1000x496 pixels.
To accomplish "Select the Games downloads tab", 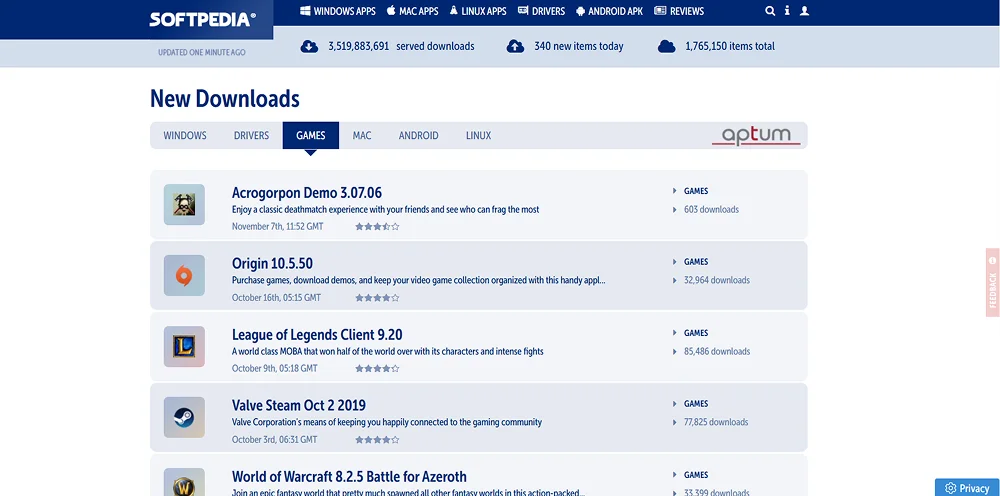I will pyautogui.click(x=311, y=136).
